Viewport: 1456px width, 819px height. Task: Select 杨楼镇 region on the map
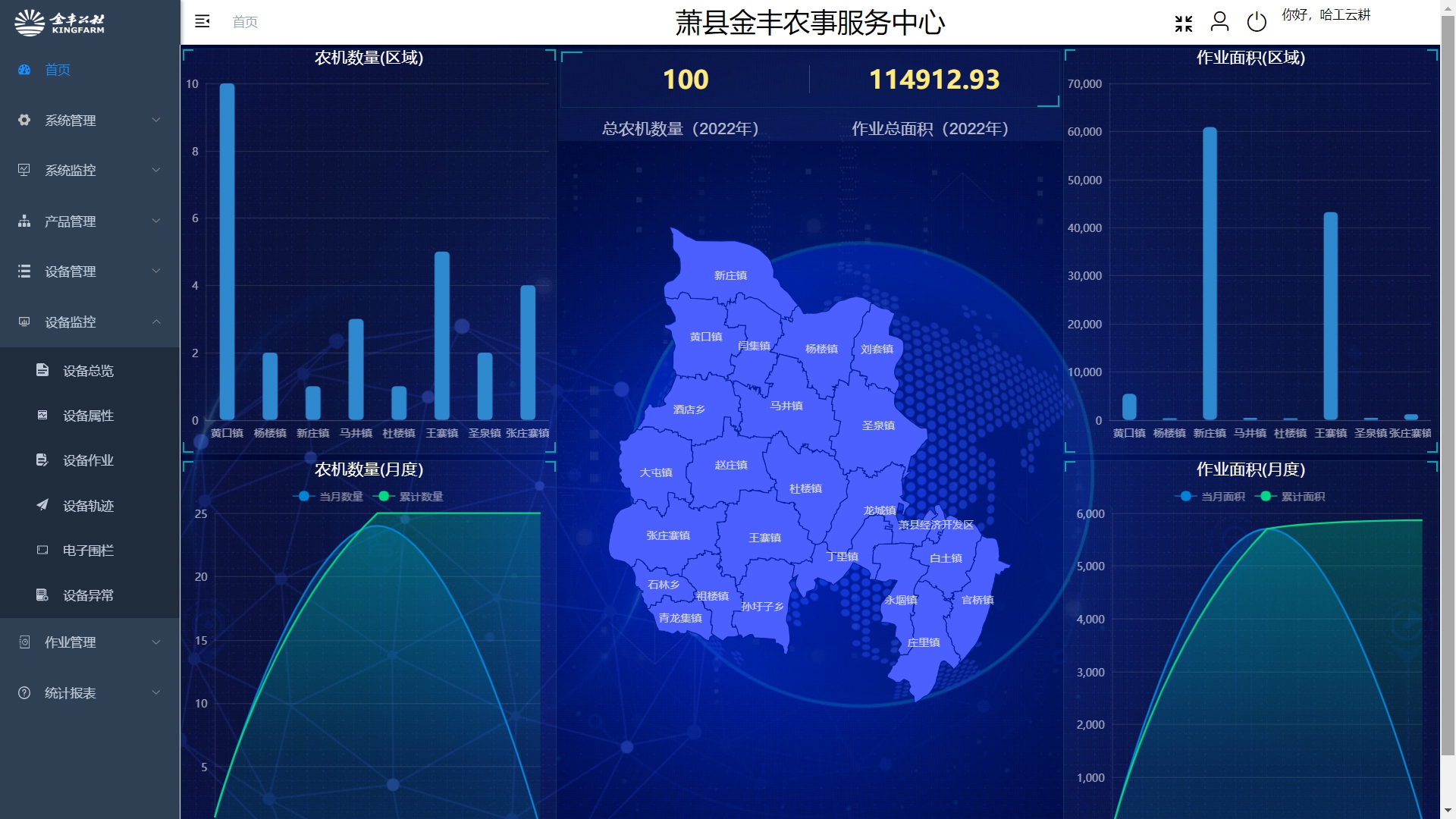[821, 349]
